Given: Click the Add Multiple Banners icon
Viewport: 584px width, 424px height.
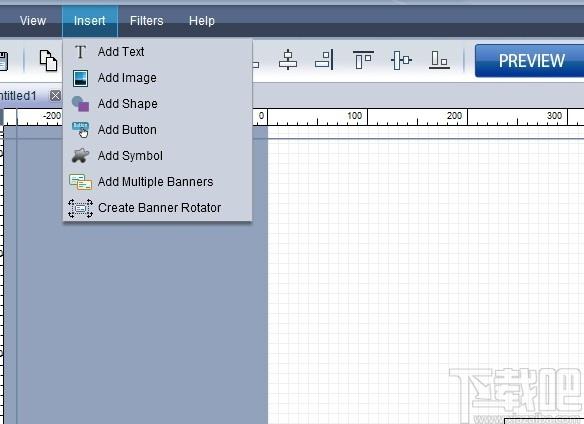Looking at the screenshot, I should [x=80, y=182].
